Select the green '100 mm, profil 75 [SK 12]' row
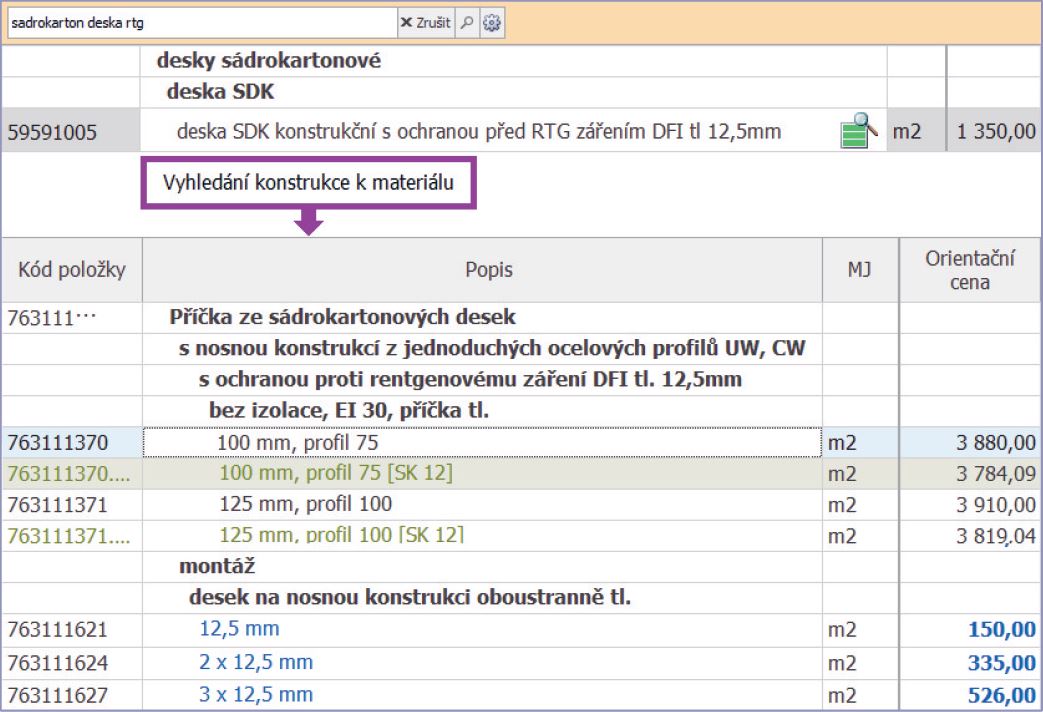Screen dimensions: 1043x712 tap(335, 473)
